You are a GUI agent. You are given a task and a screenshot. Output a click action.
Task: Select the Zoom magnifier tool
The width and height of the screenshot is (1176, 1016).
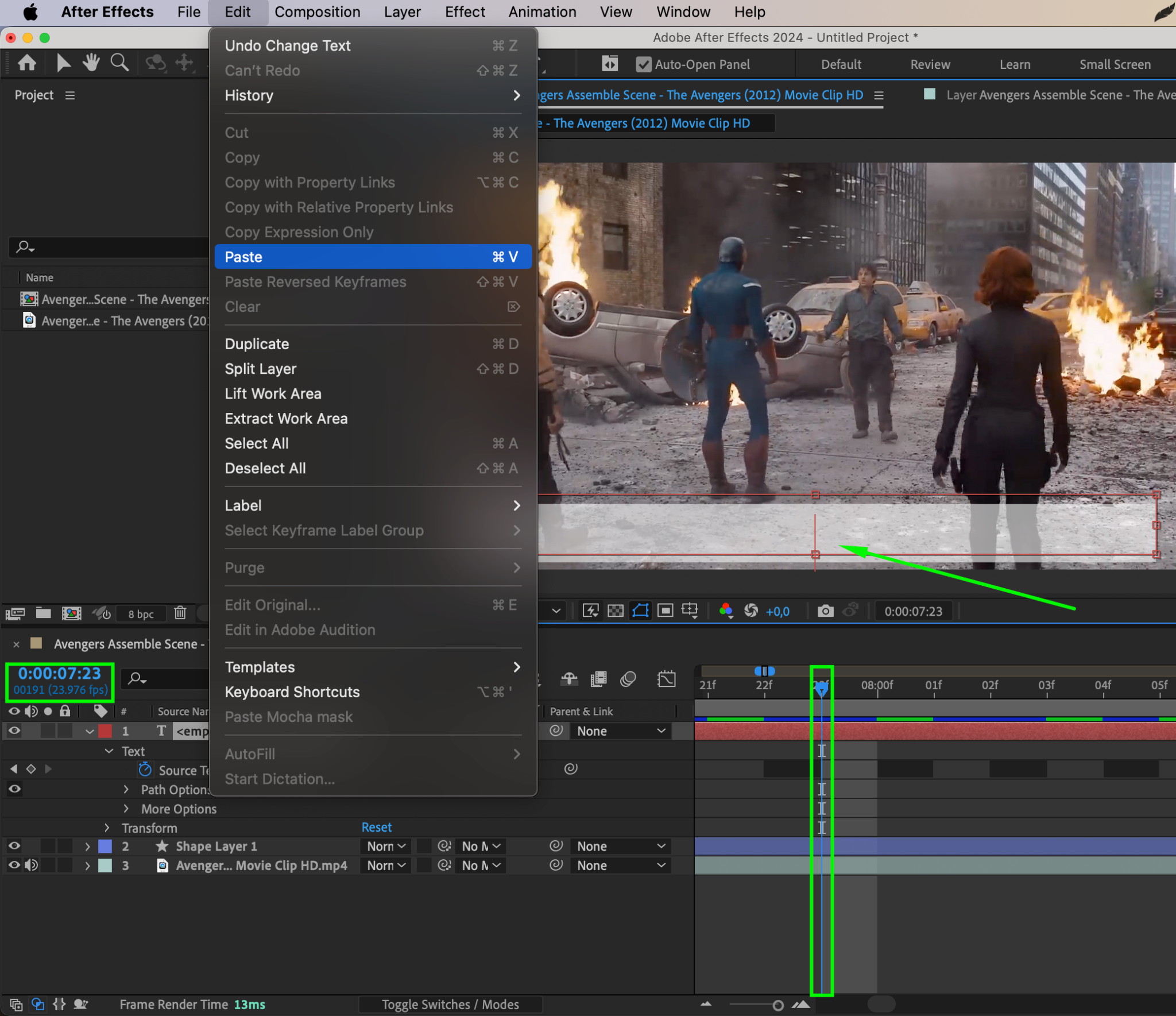click(x=119, y=63)
